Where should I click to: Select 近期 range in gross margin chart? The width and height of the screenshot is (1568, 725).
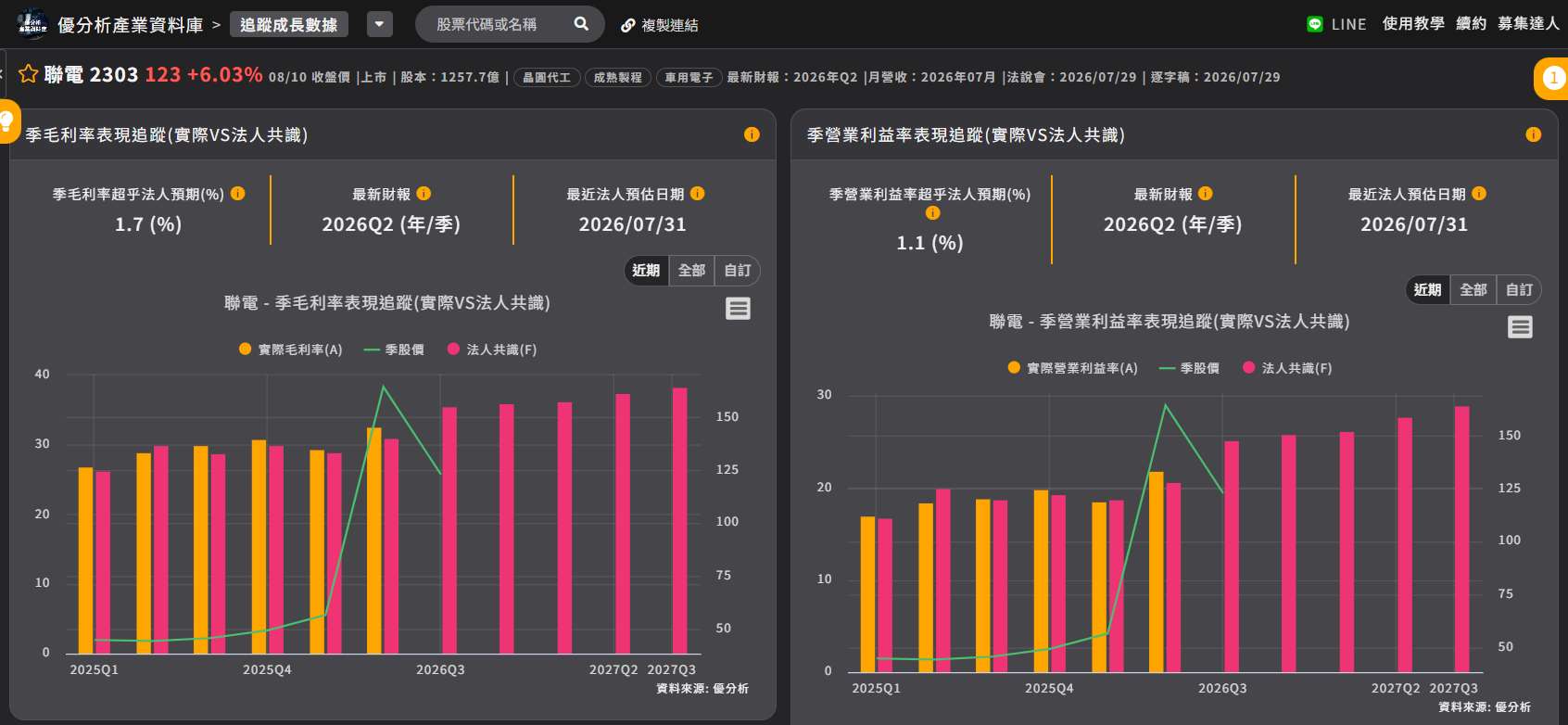point(646,271)
